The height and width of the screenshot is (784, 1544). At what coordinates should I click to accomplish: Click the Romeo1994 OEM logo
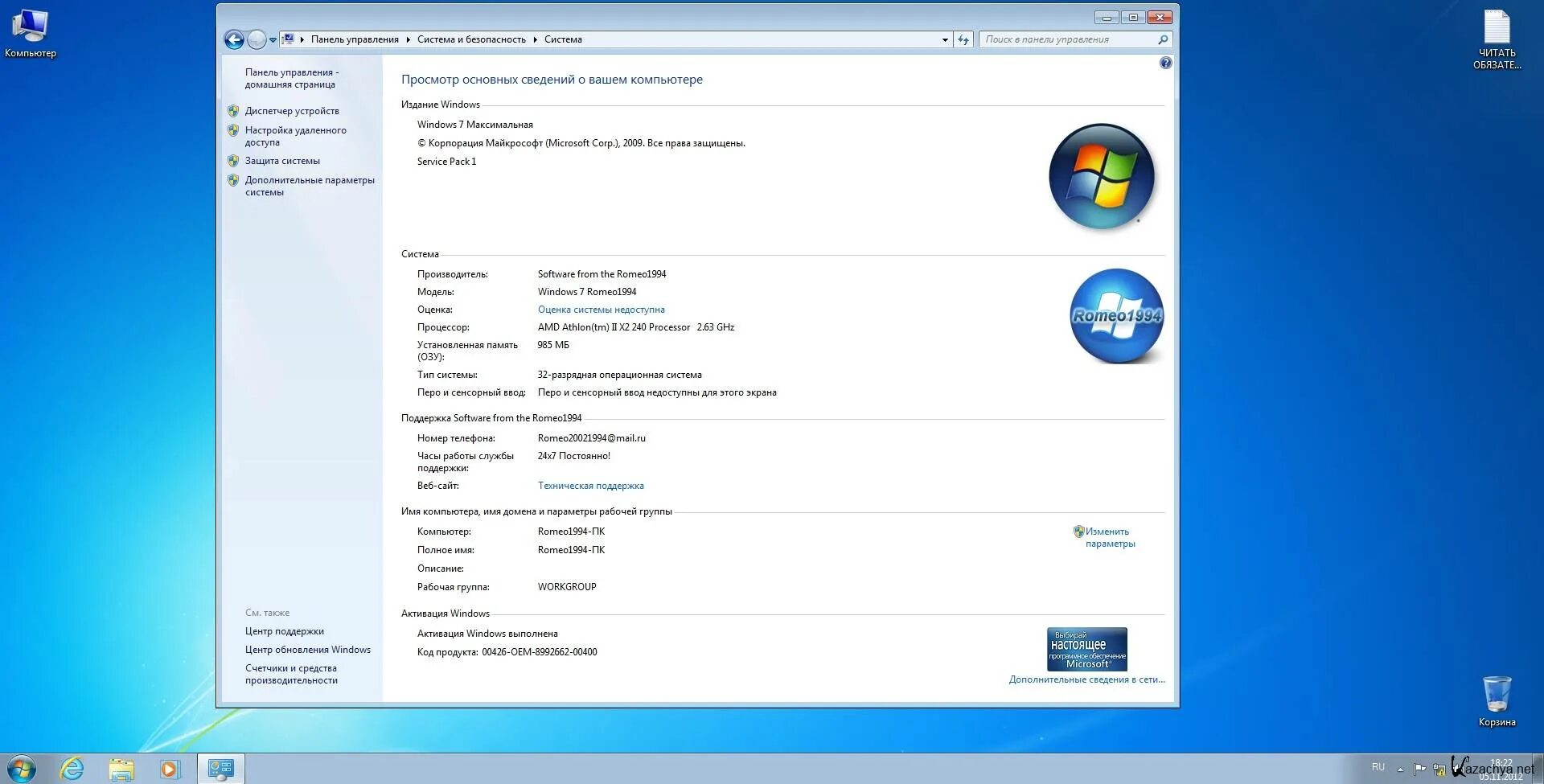[x=1117, y=316]
